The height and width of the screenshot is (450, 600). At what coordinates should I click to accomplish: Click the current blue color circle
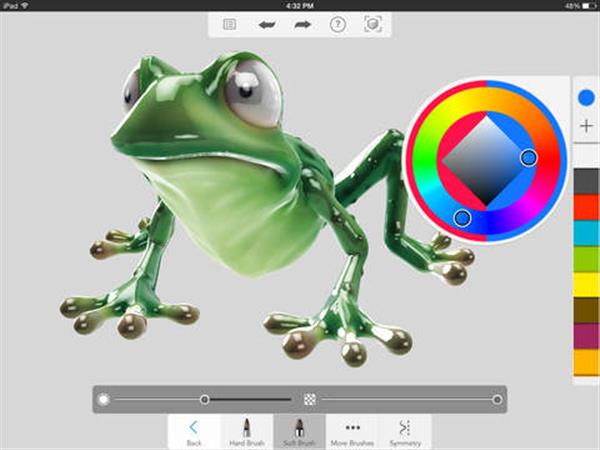tap(586, 98)
